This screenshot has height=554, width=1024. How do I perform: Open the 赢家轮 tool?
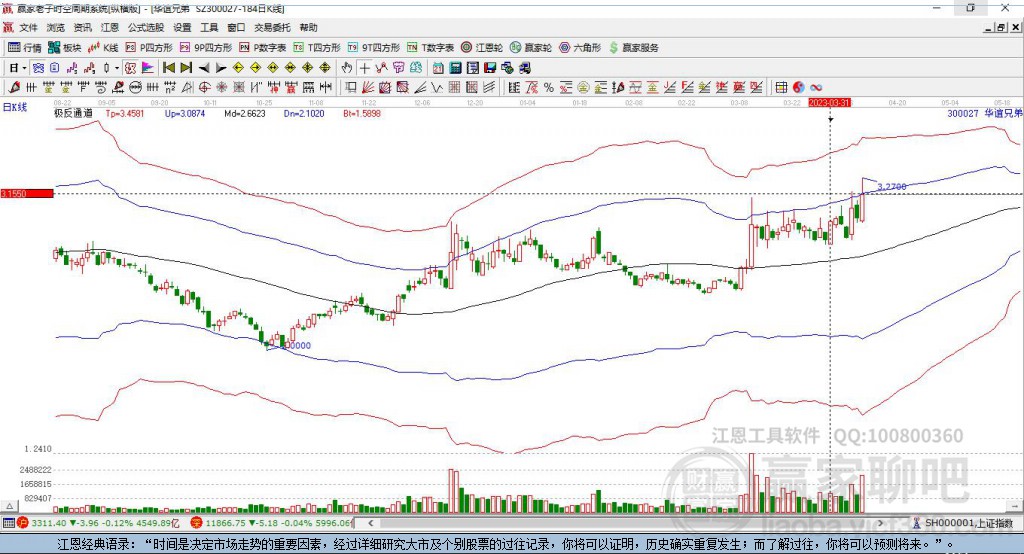531,48
